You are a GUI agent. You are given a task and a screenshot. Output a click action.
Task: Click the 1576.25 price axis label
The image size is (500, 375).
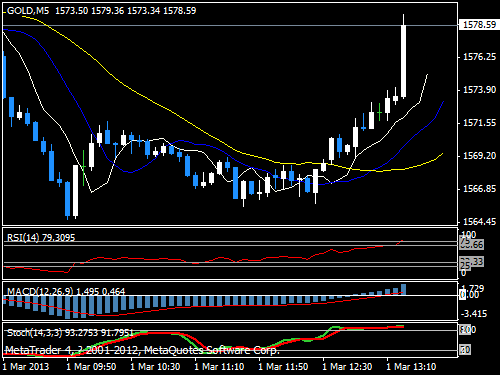click(480, 57)
